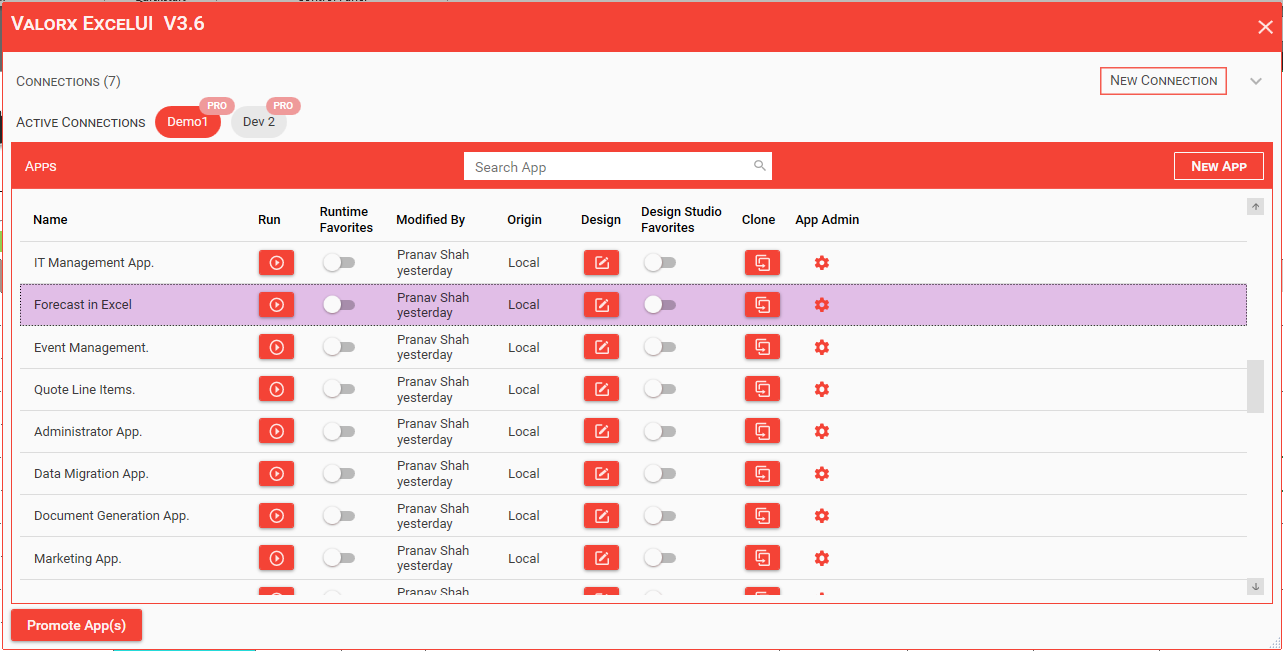Image resolution: width=1283 pixels, height=651 pixels.
Task: Click the New Connection button
Action: click(1163, 81)
